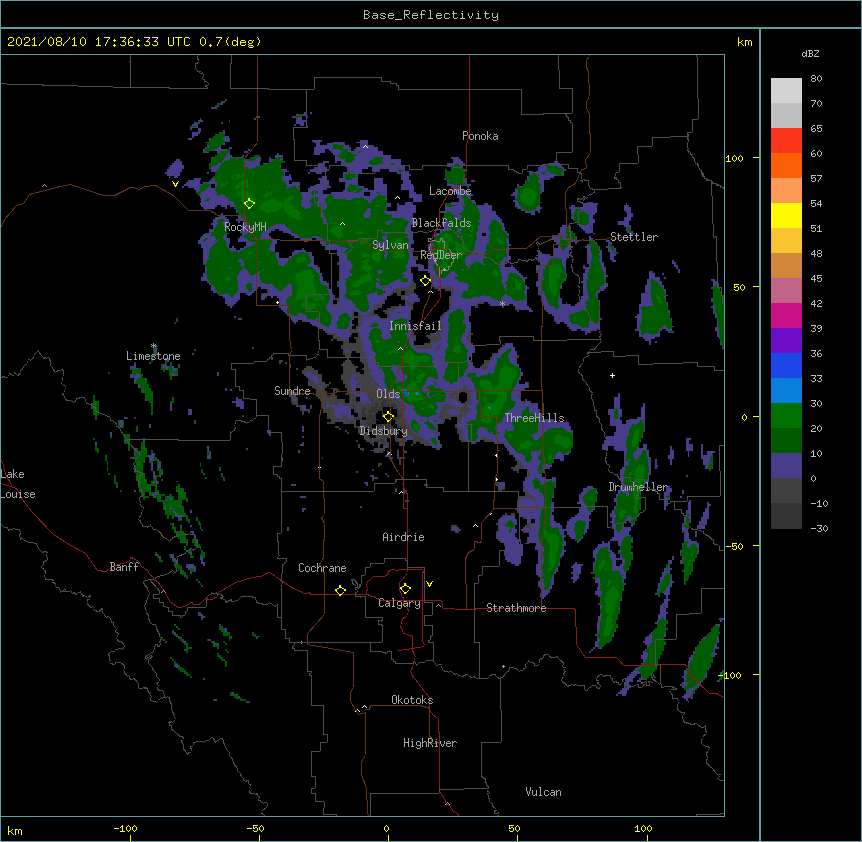862x842 pixels.
Task: Click the Ponoka city label
Action: click(480, 136)
